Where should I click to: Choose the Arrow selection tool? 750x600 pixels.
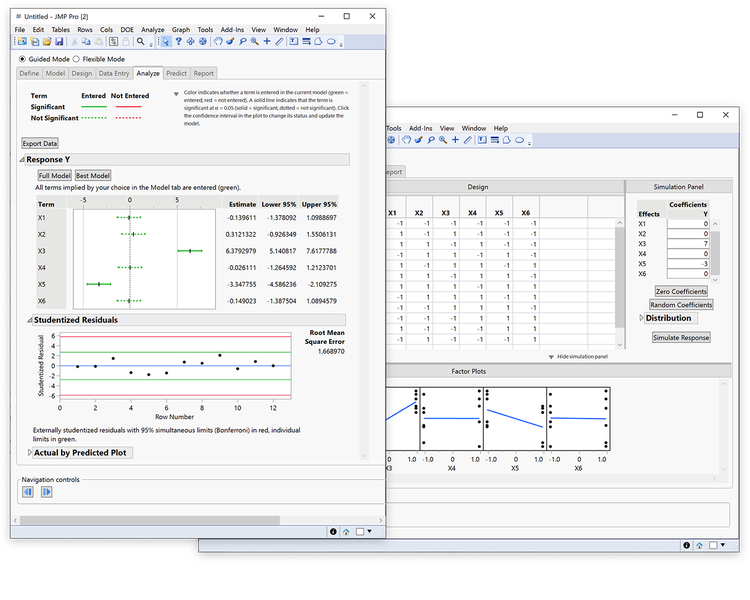[x=165, y=42]
